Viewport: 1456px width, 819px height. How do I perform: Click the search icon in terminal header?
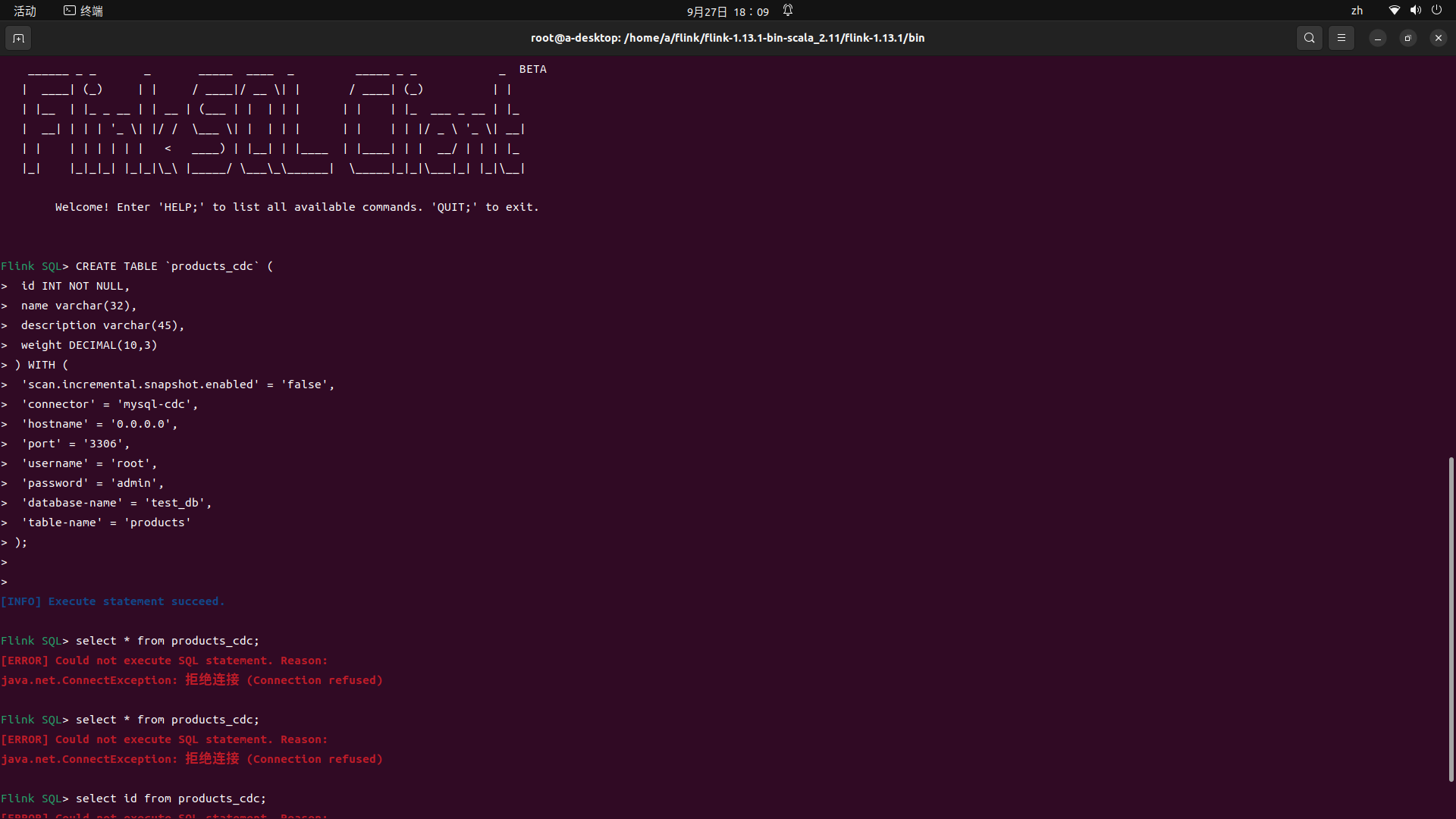click(x=1310, y=37)
